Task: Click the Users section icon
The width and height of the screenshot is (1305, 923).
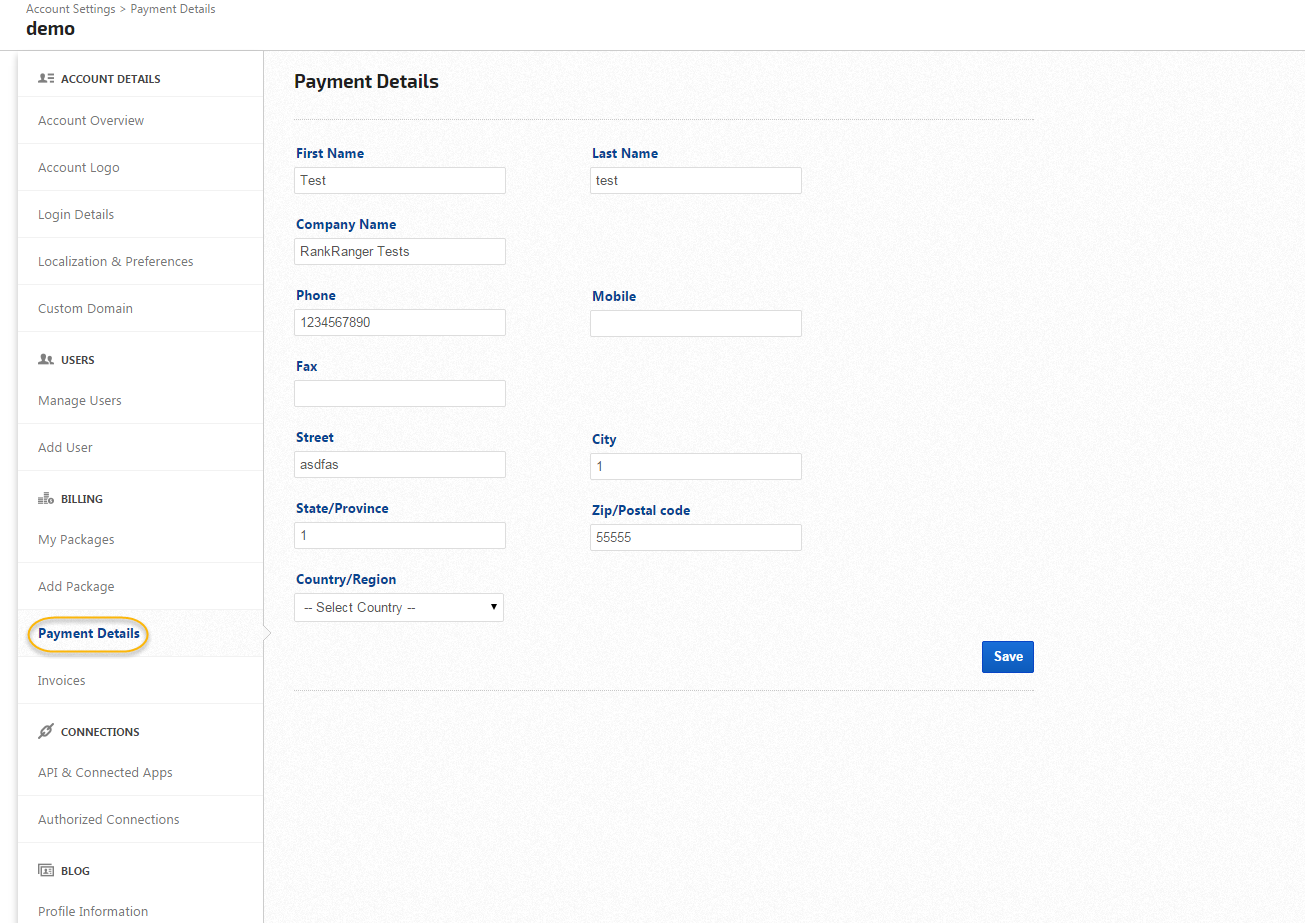Action: click(x=45, y=359)
